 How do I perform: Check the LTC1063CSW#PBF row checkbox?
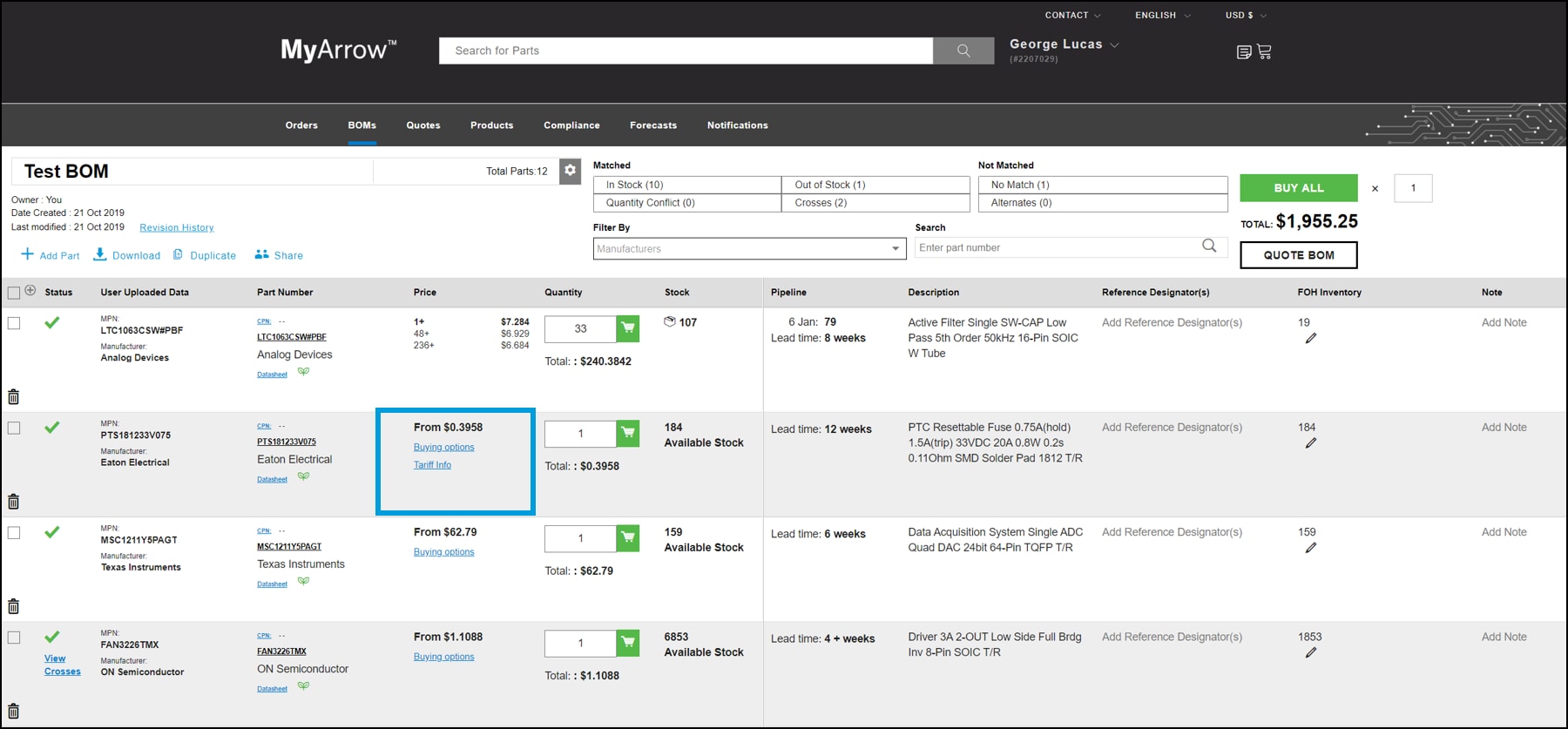[14, 323]
